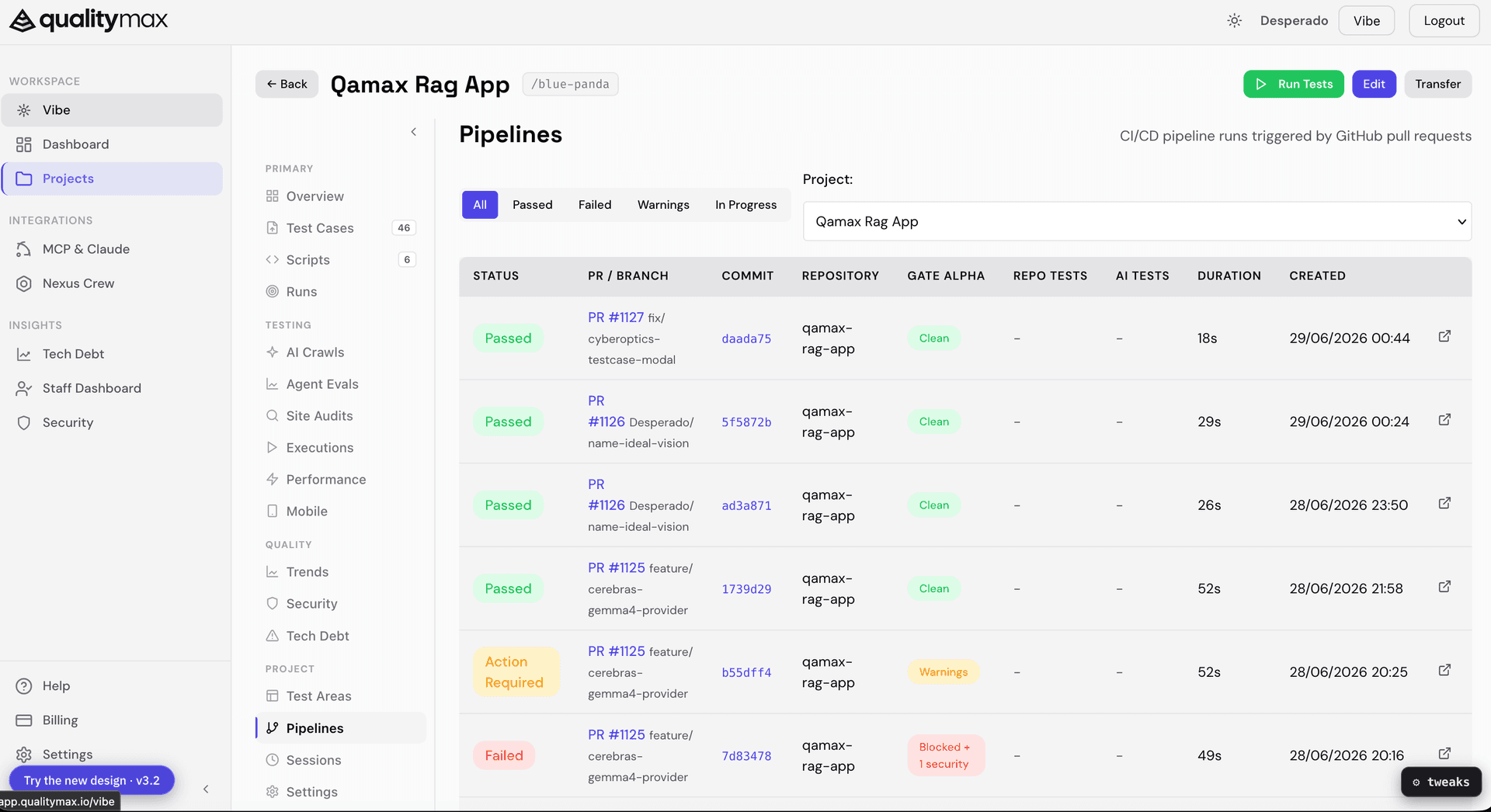This screenshot has height=812, width=1491.
Task: Toggle the light/dark theme sun icon
Action: pos(1234,21)
